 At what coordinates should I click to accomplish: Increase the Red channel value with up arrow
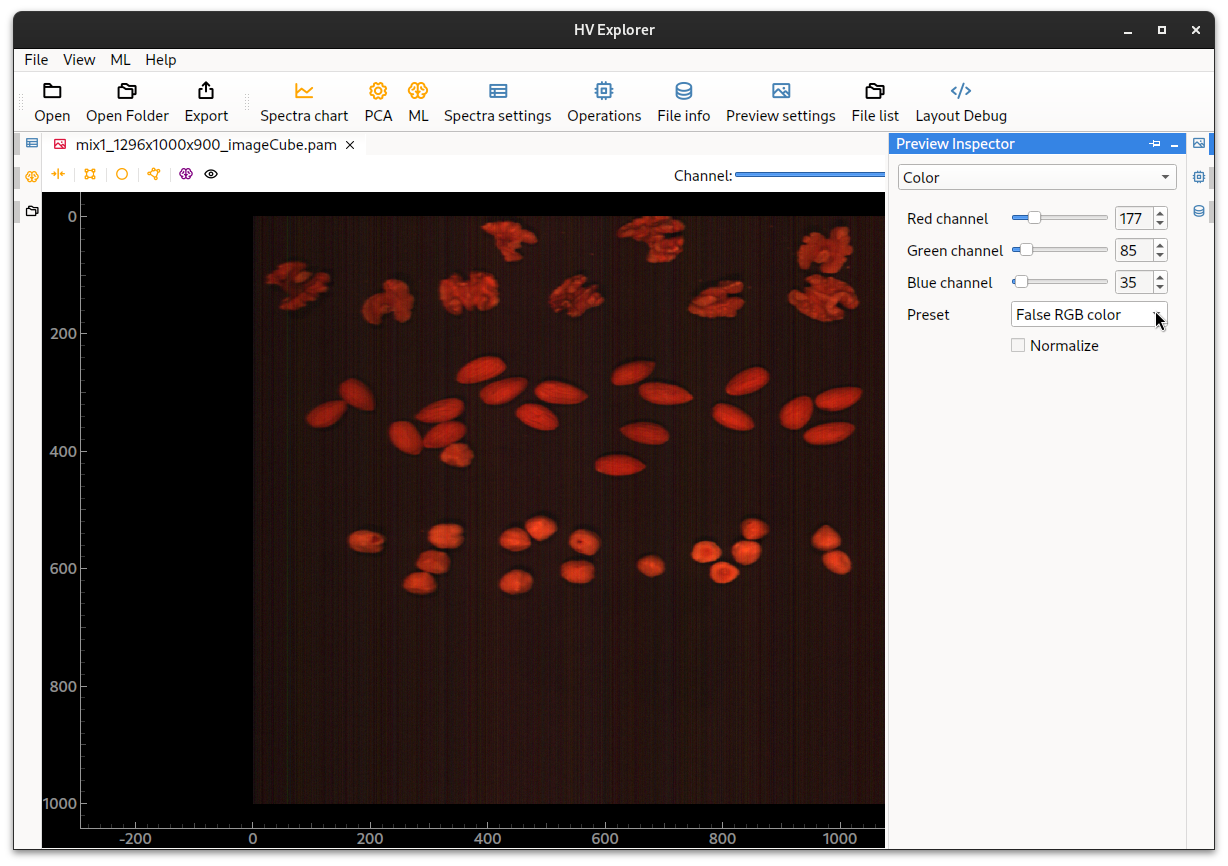tap(1160, 213)
